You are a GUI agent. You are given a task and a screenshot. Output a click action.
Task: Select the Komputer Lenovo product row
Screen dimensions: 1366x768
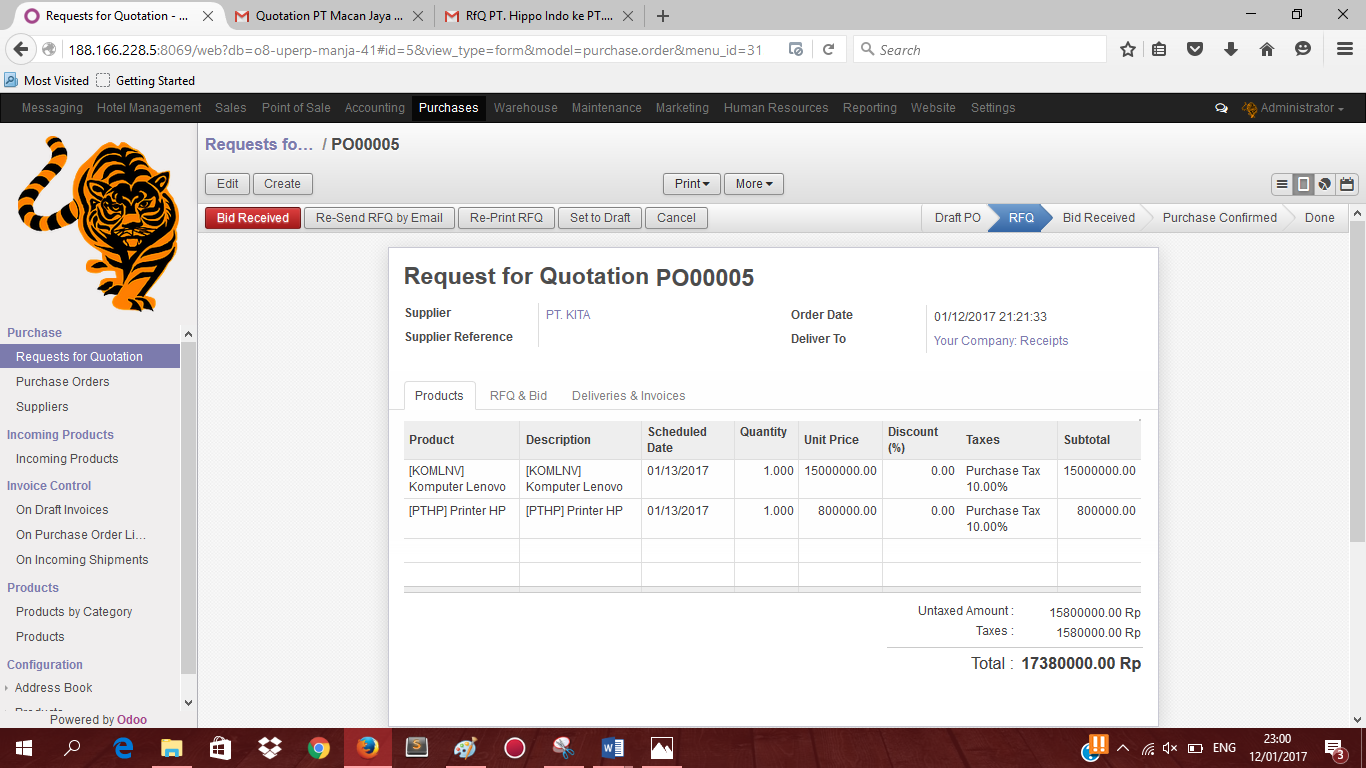pyautogui.click(x=772, y=479)
